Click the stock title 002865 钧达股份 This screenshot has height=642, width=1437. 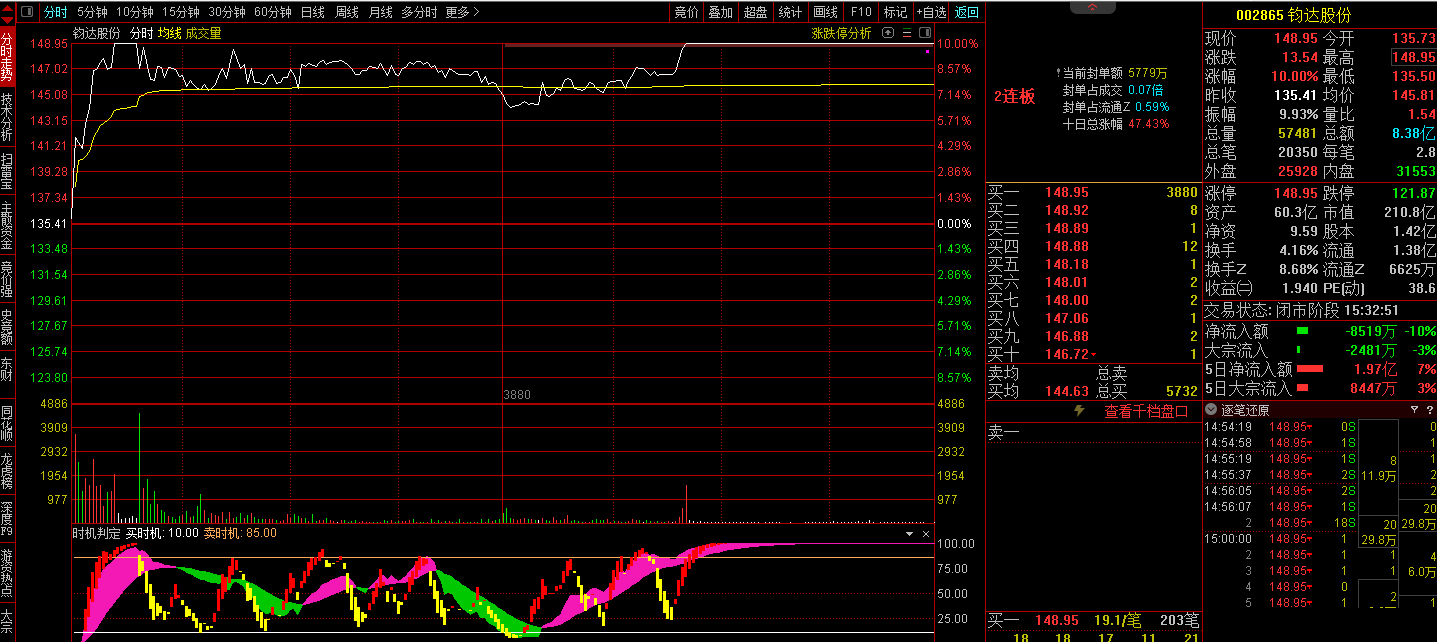point(1293,15)
